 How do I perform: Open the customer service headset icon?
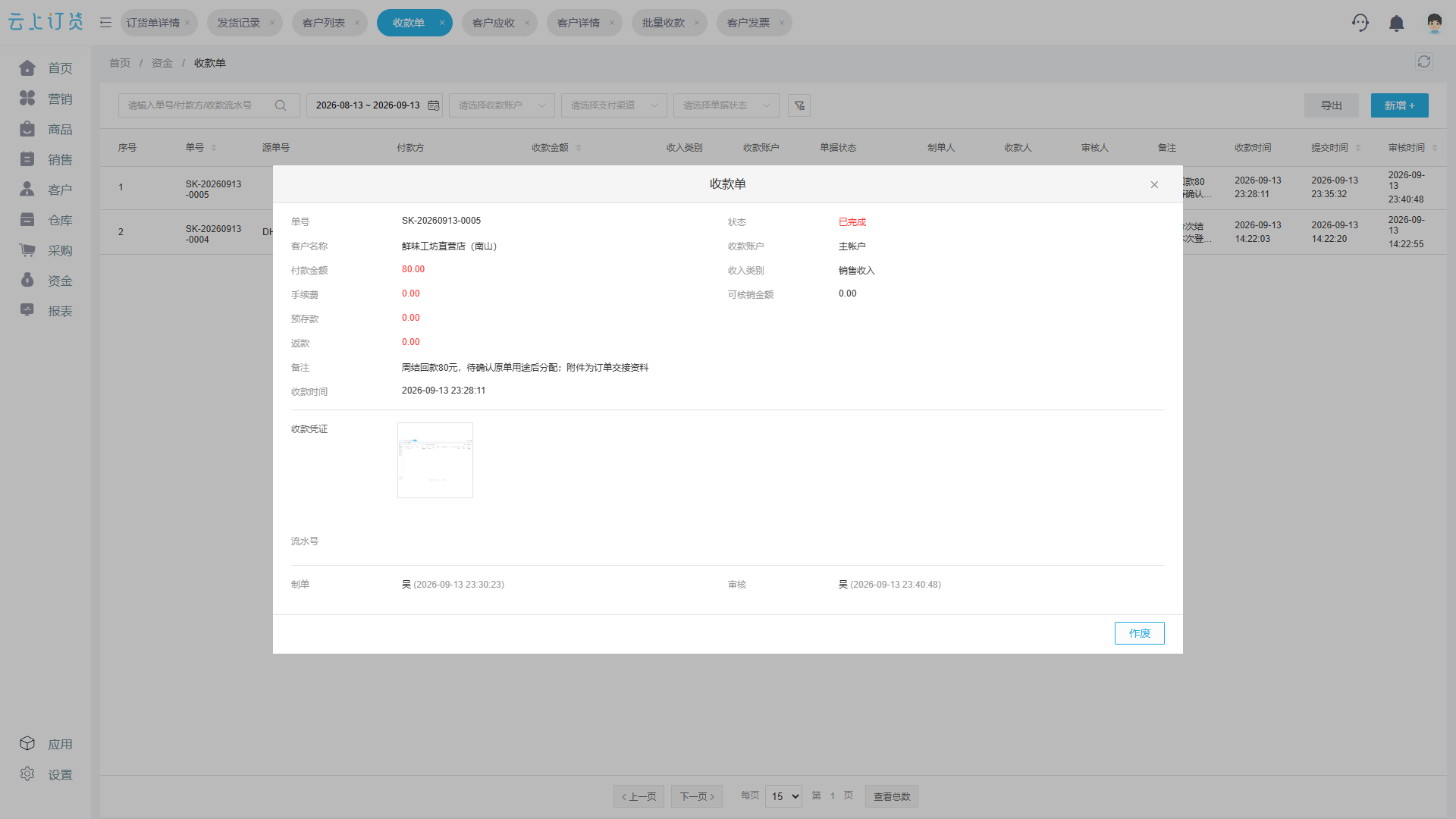[1360, 23]
